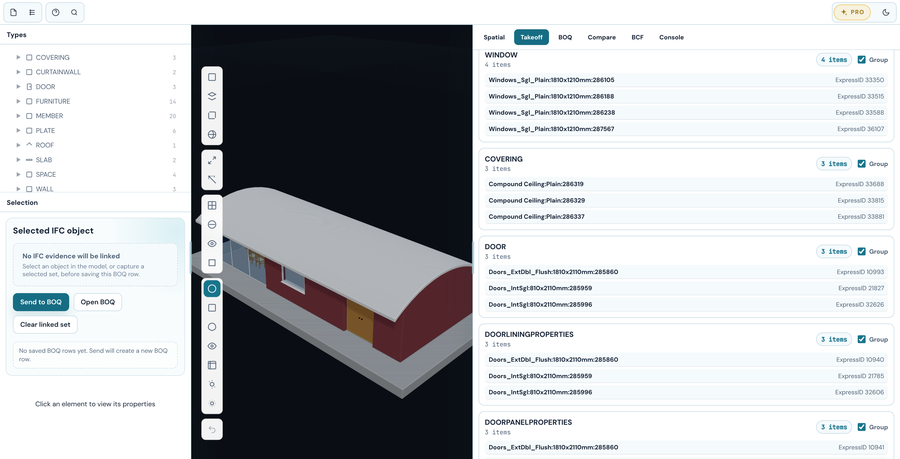Click the search magnifier icon
Screen dimensions: 900x459
[74, 12]
